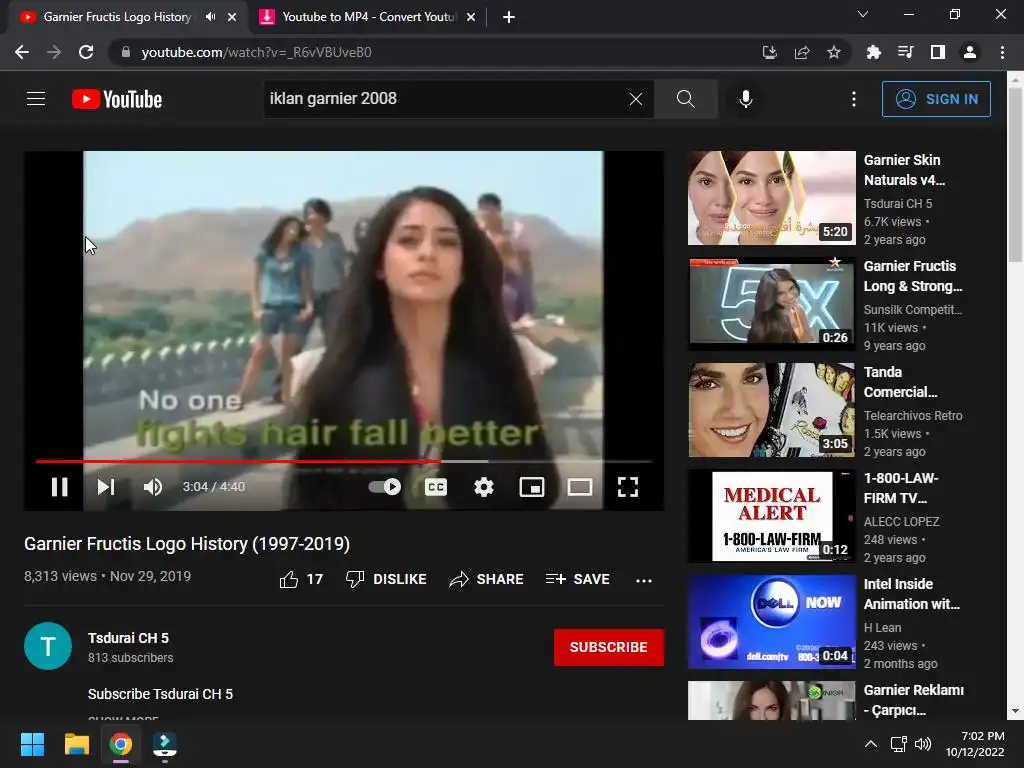
Task: Show hidden system tray icons
Action: tap(871, 744)
